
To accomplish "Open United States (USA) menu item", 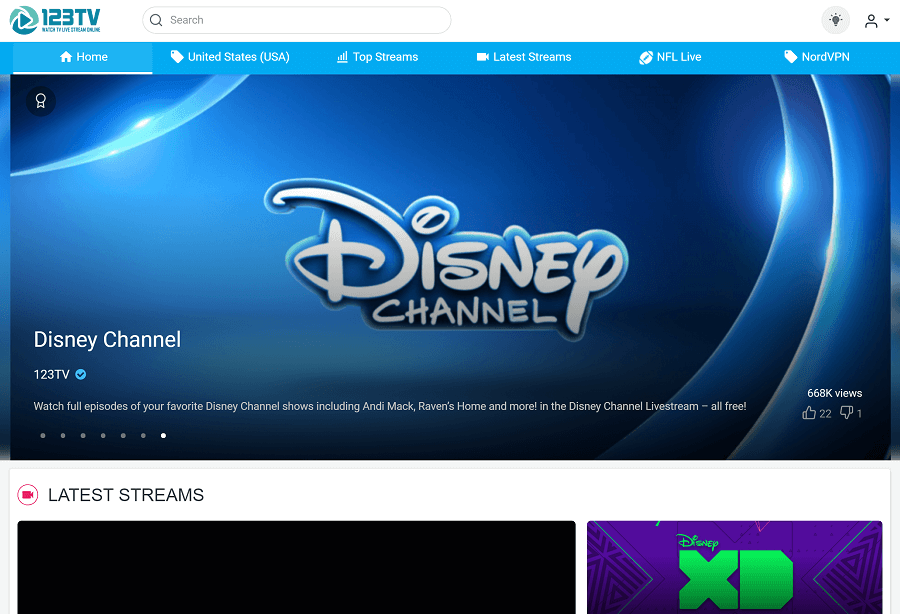I will (x=230, y=57).
